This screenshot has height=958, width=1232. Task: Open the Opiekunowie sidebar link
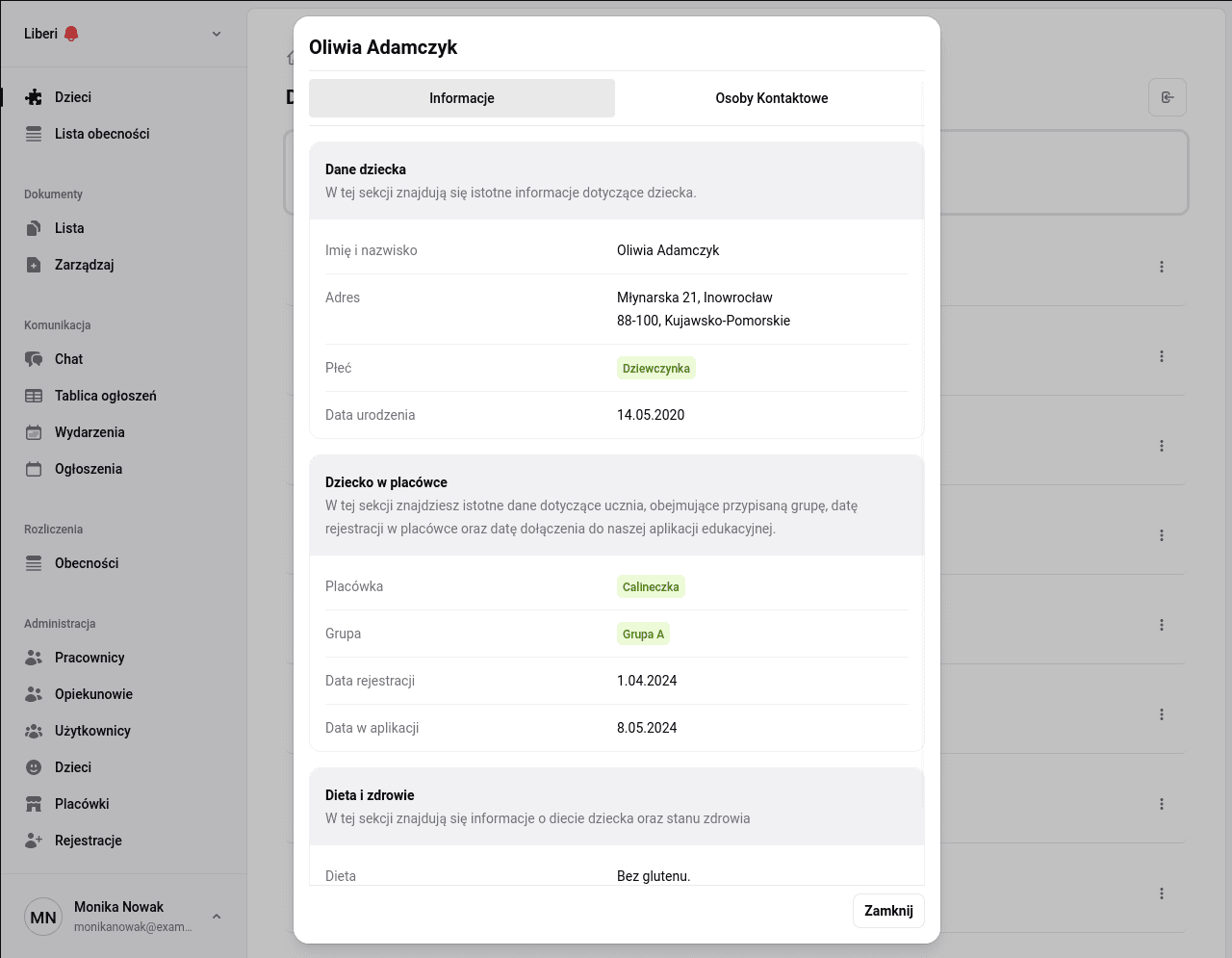[93, 694]
